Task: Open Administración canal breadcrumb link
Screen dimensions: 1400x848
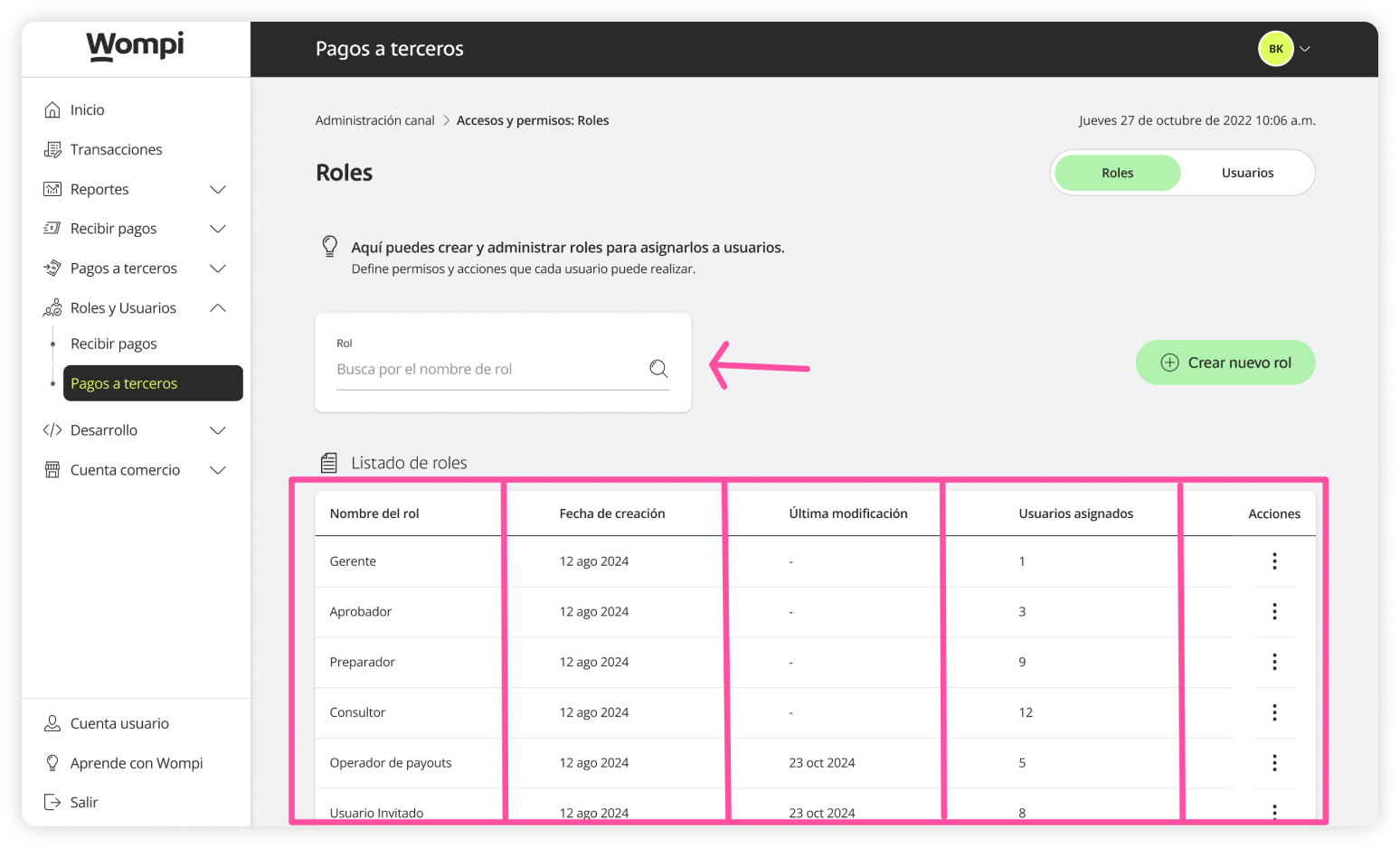Action: 374,119
